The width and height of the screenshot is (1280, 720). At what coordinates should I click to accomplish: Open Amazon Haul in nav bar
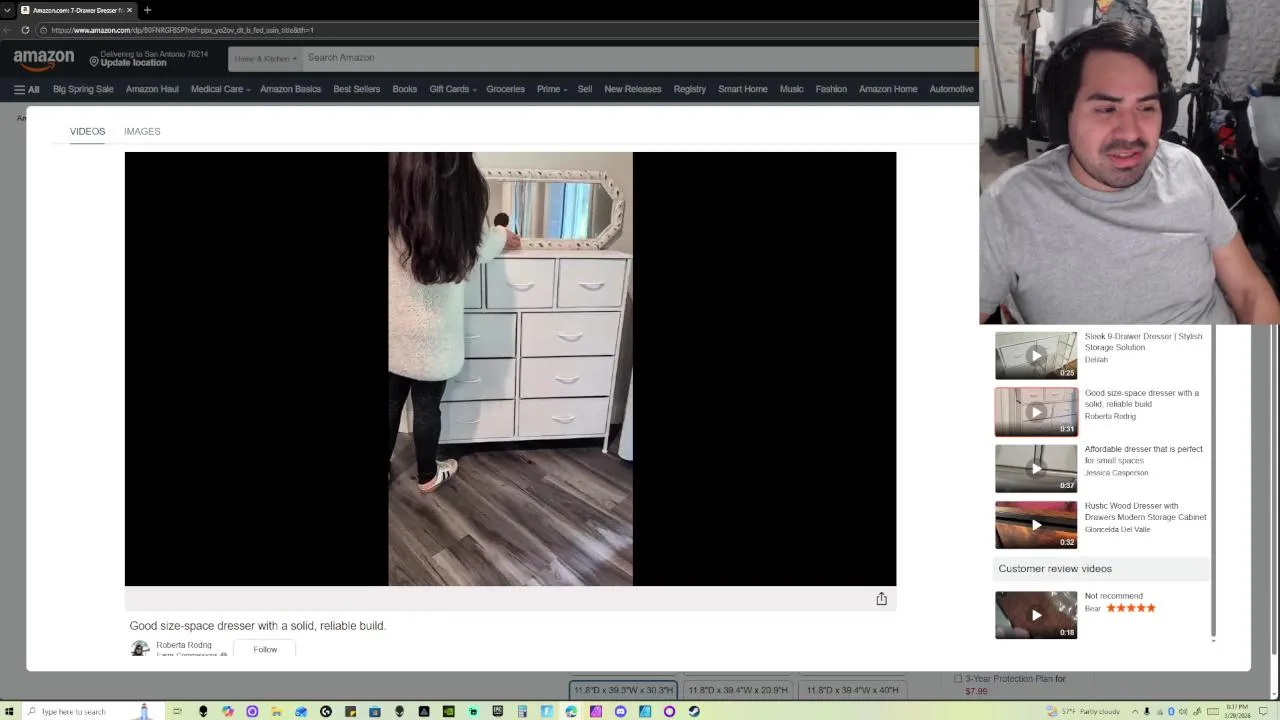pos(152,89)
